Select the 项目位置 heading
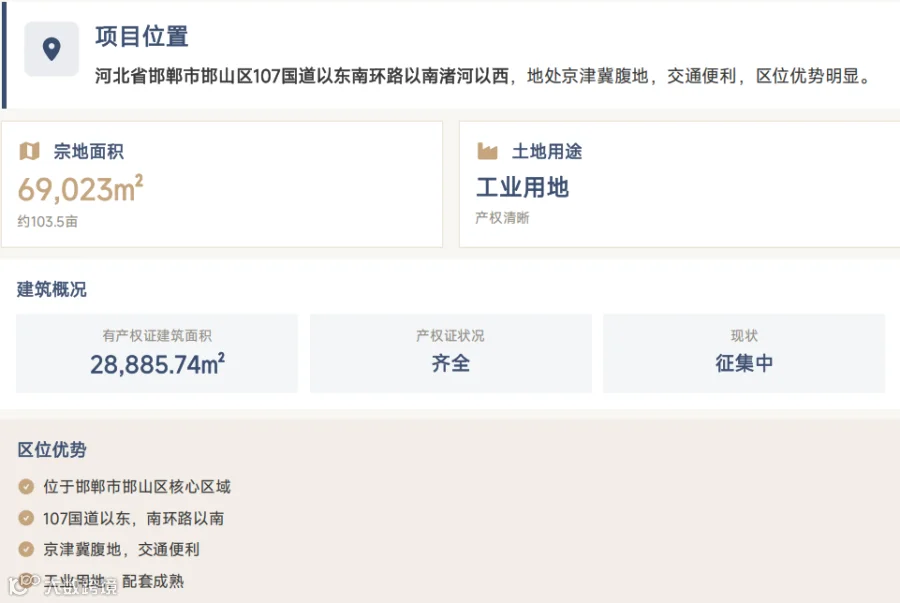The height and width of the screenshot is (603, 900). (142, 36)
